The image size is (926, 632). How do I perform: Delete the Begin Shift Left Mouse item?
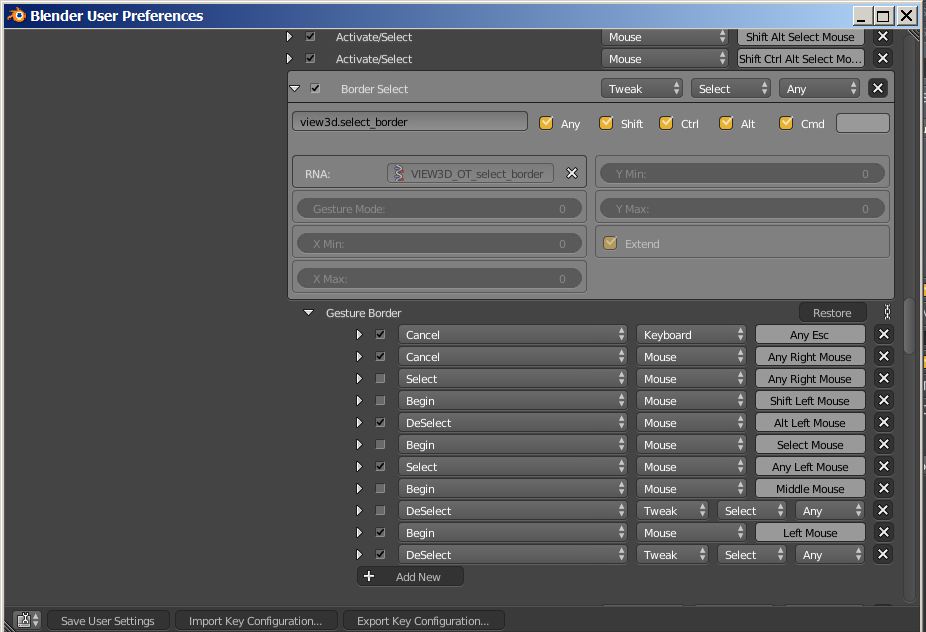pos(883,400)
